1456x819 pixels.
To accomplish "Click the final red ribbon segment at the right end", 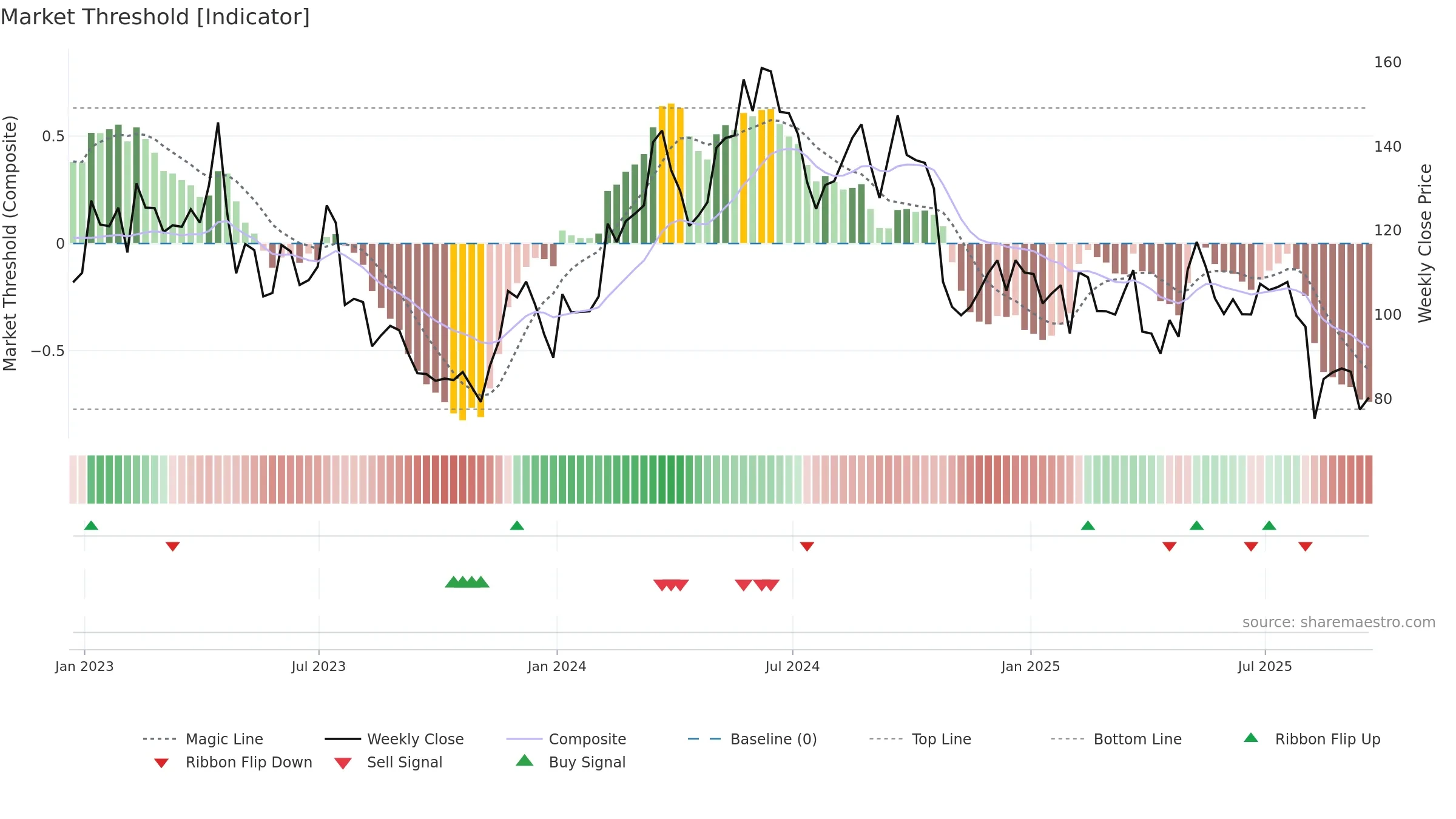I will pos(1369,479).
